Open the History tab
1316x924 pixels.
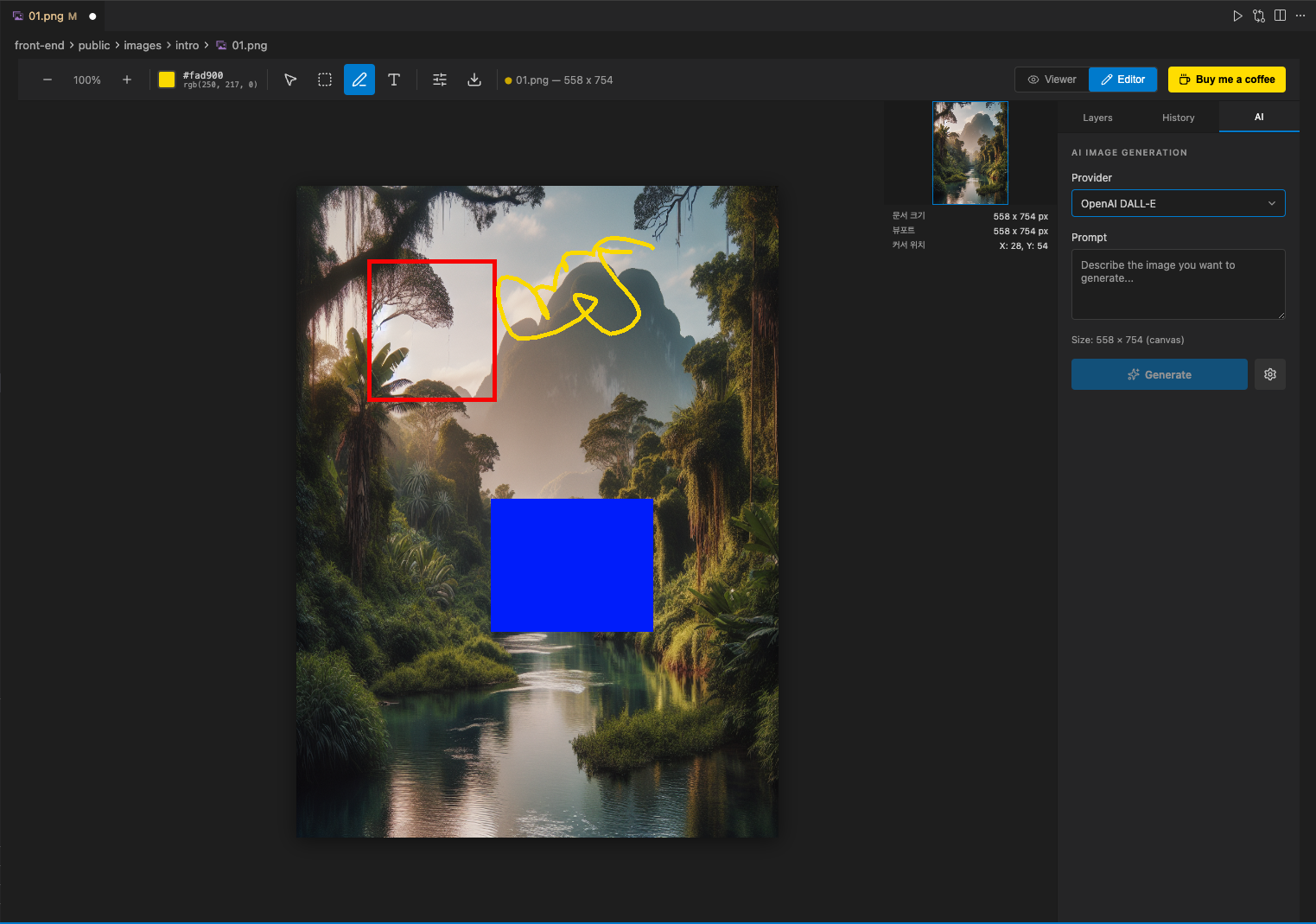click(x=1178, y=117)
